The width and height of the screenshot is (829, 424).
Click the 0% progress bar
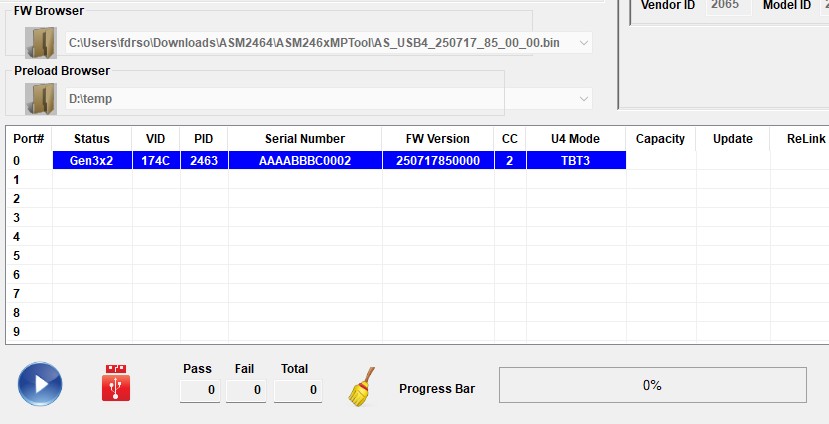coord(652,385)
